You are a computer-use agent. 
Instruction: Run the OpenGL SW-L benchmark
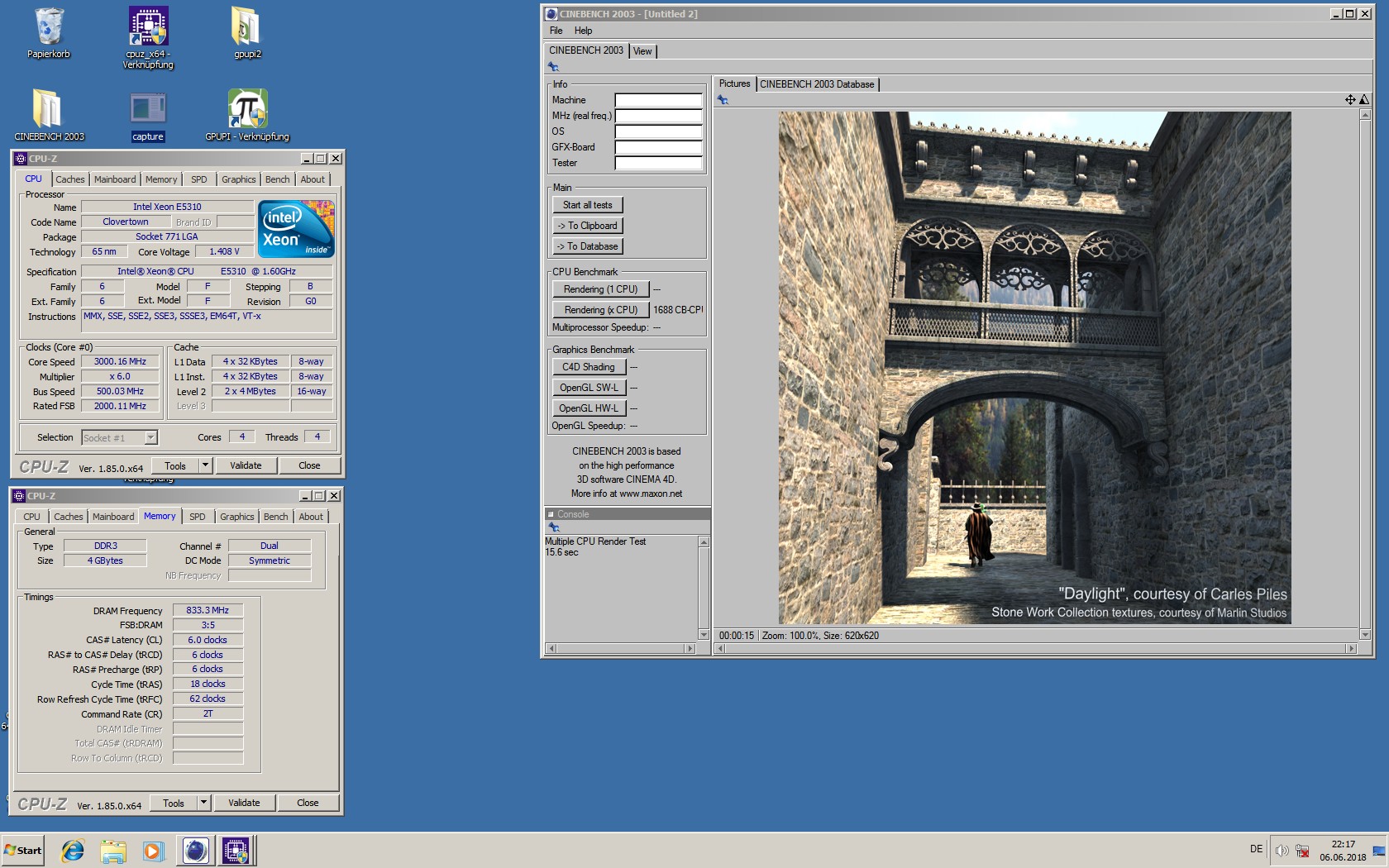pyautogui.click(x=589, y=388)
